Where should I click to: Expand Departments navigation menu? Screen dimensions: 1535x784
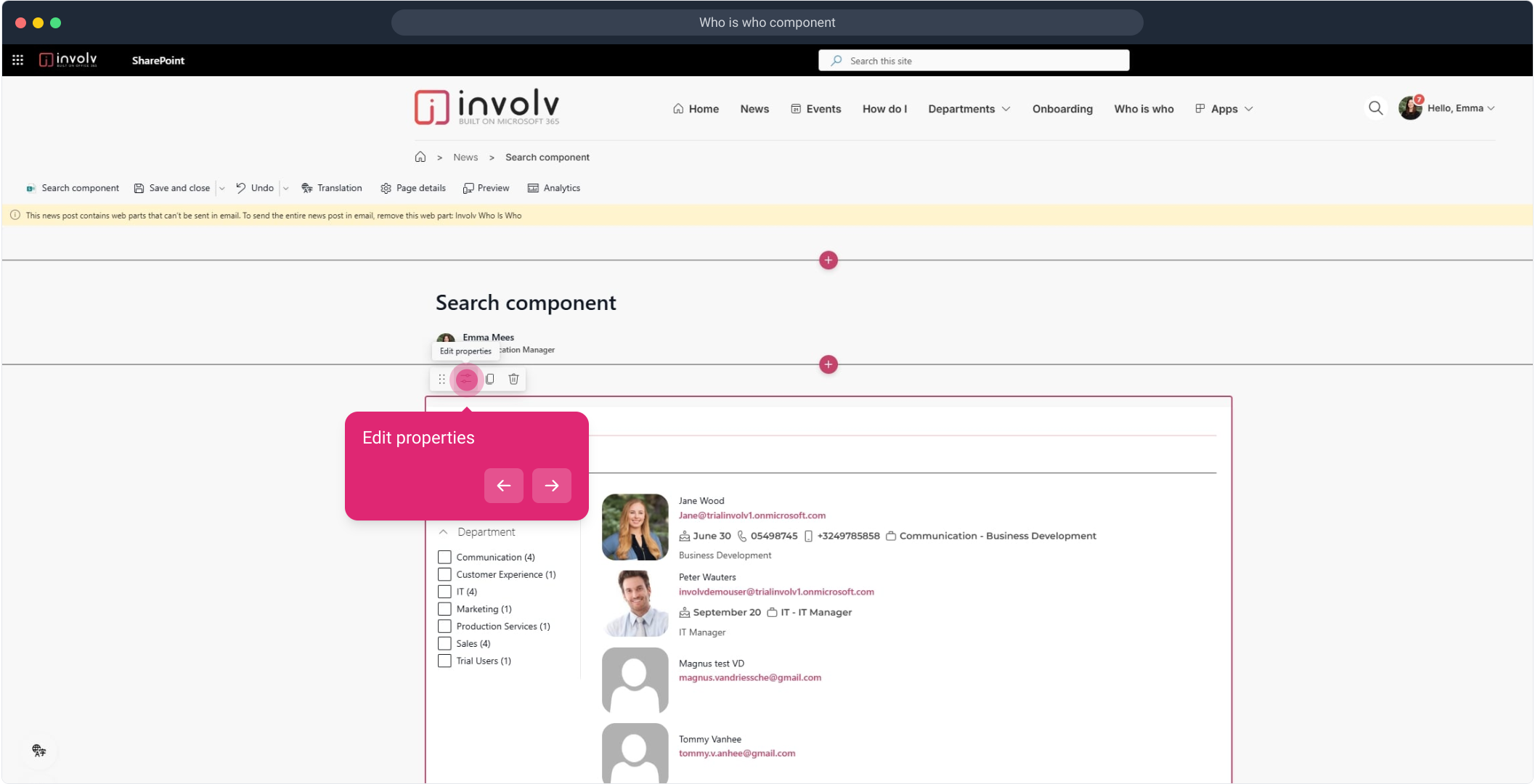[x=969, y=109]
